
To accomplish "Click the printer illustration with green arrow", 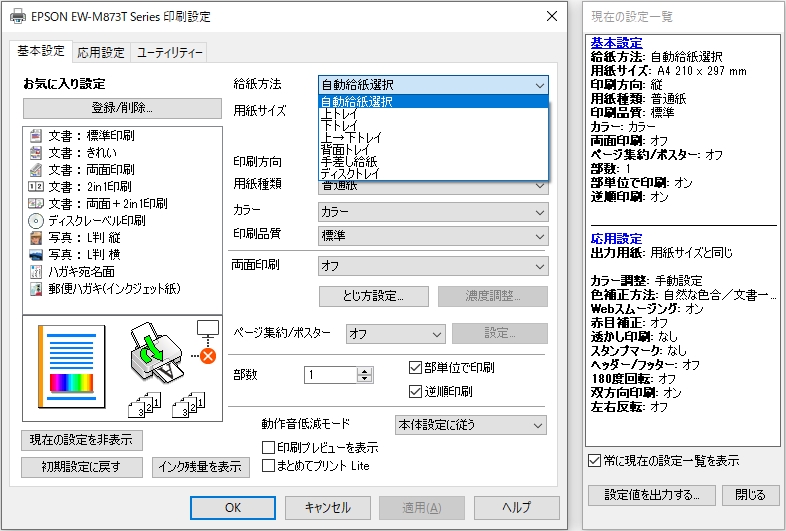I will [x=156, y=352].
